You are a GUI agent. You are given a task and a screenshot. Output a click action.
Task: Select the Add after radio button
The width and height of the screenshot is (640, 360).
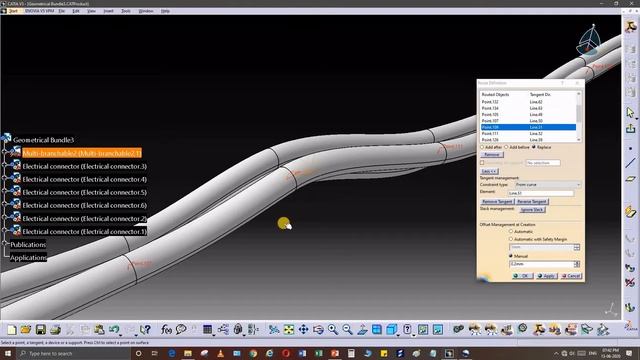tap(482, 147)
